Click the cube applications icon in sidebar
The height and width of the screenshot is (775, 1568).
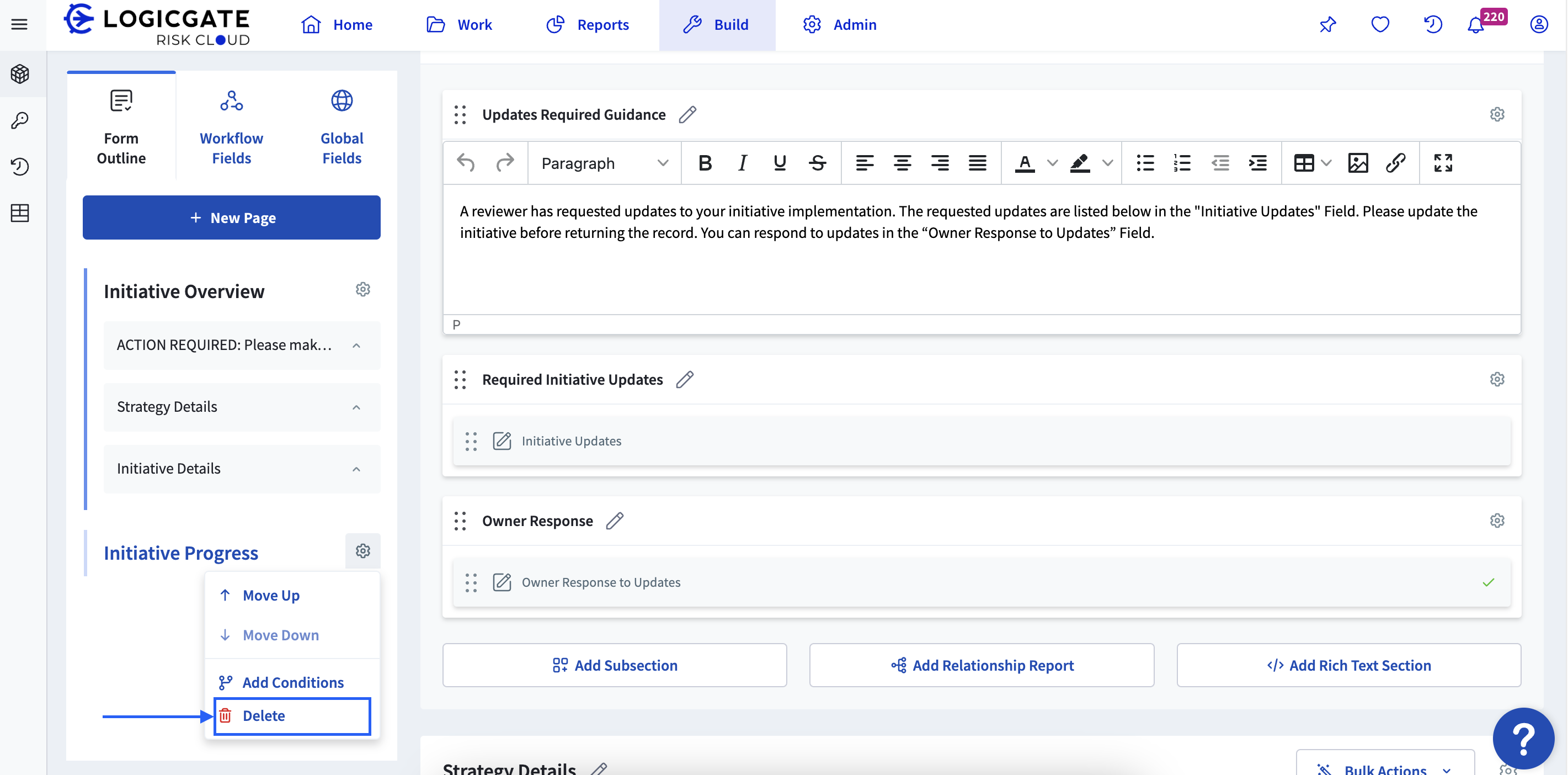(x=20, y=73)
